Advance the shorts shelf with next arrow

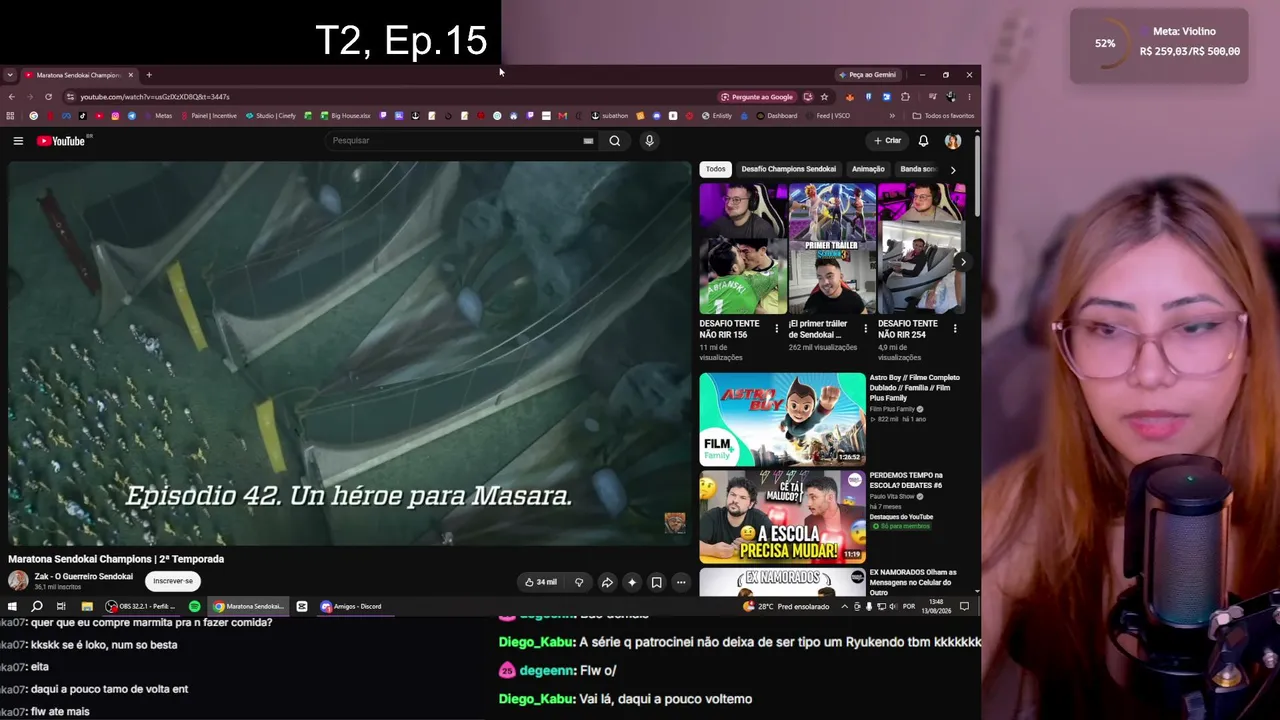coord(962,262)
